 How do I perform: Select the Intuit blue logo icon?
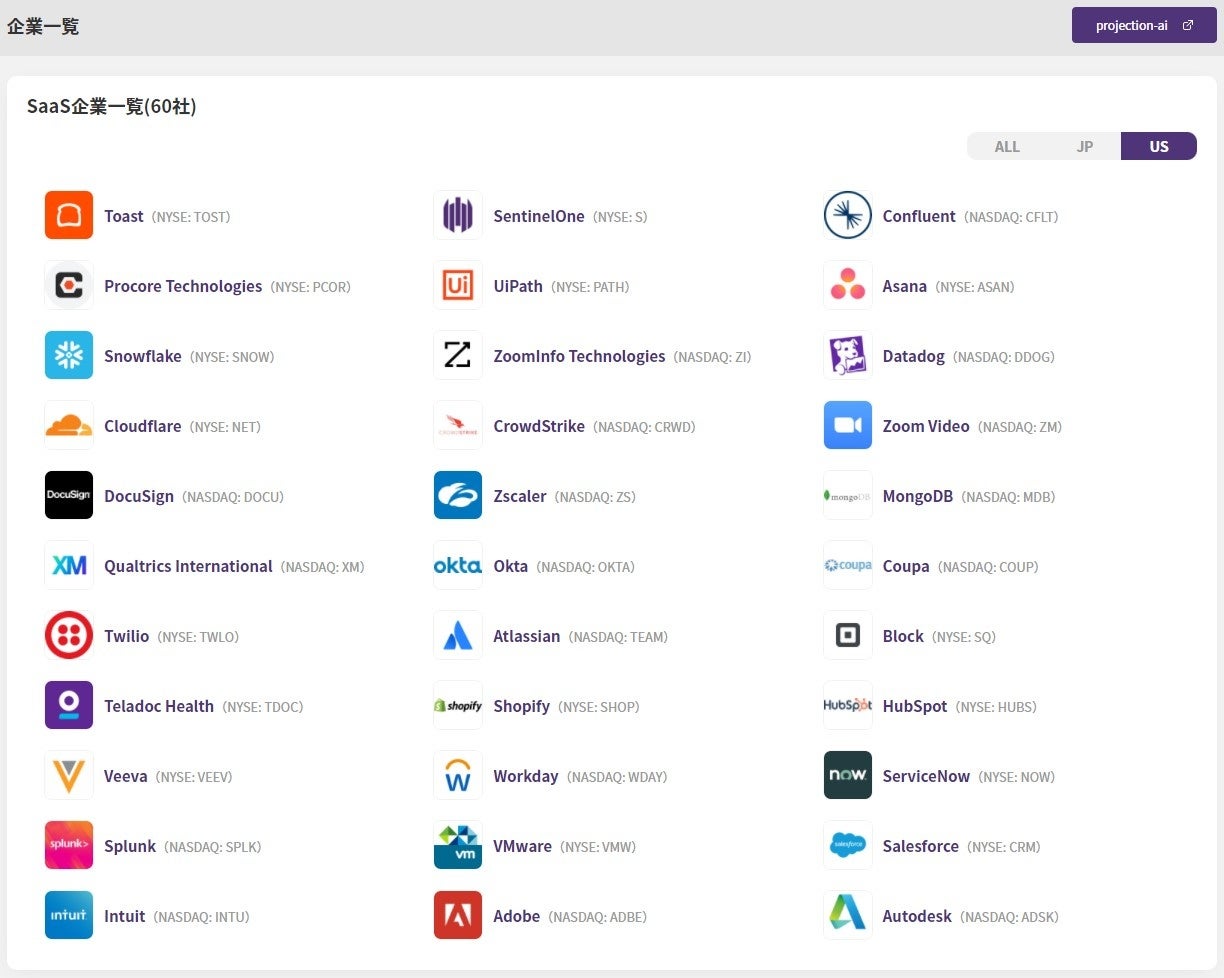point(69,915)
